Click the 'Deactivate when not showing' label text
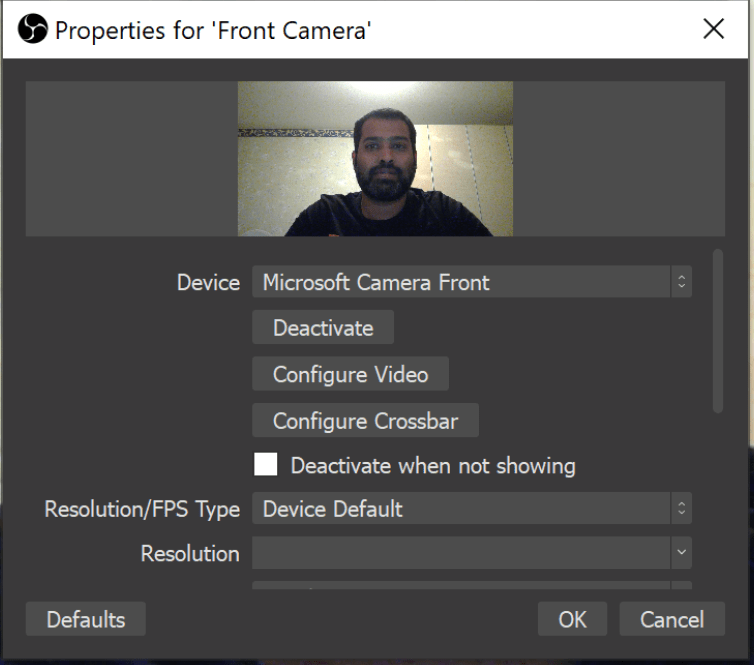754x665 pixels. pyautogui.click(x=432, y=466)
